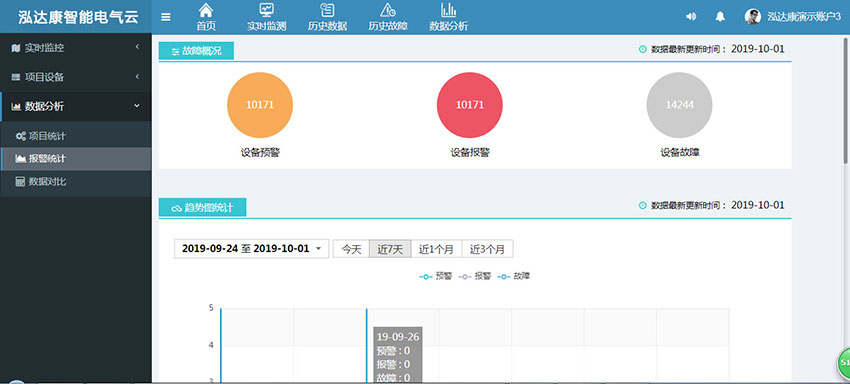Click the 泓达康智能电气云 logo title
The height and width of the screenshot is (384, 850).
pyautogui.click(x=78, y=17)
